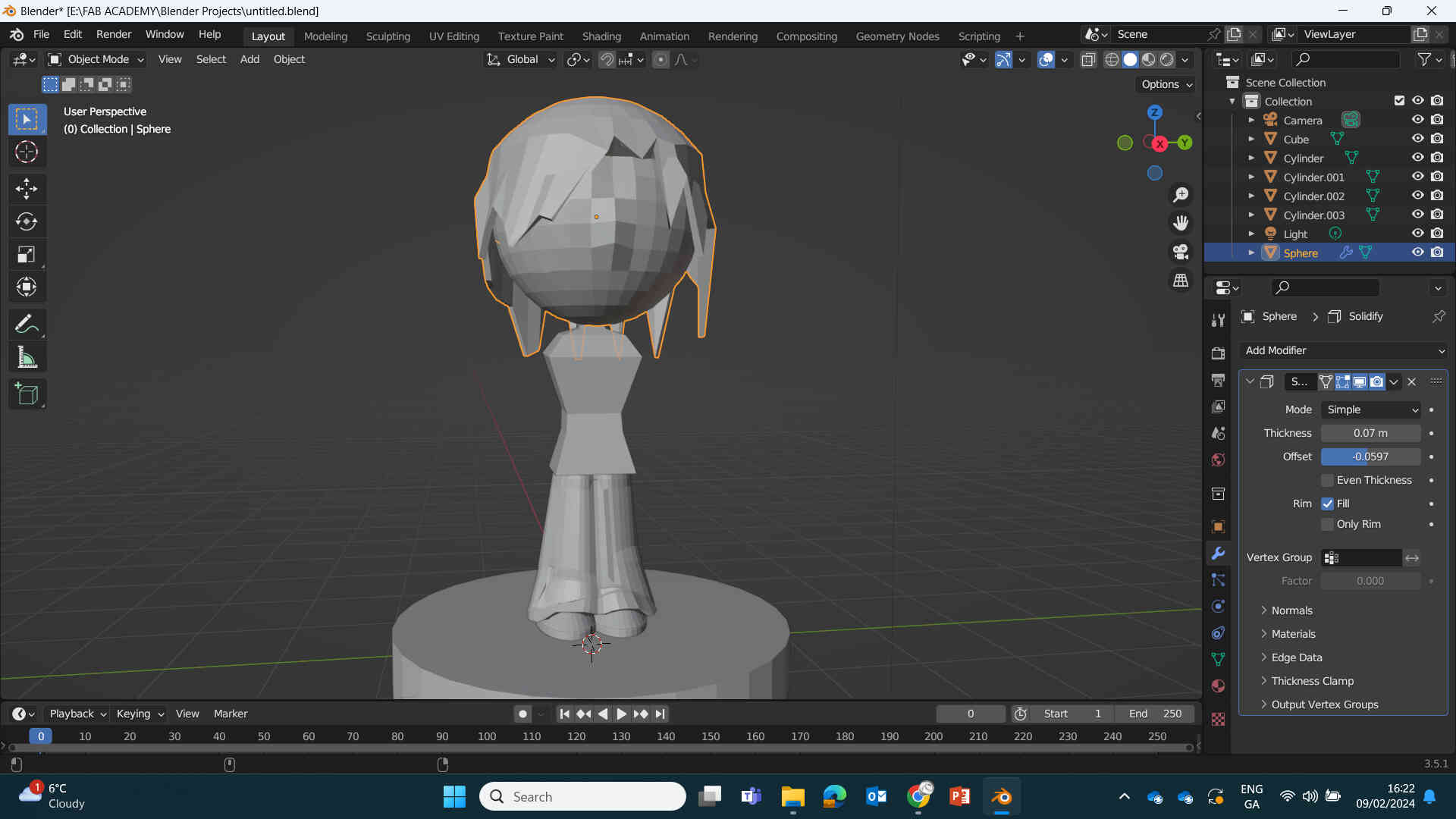Expand the Materials panel
The height and width of the screenshot is (819, 1456).
tap(1293, 634)
